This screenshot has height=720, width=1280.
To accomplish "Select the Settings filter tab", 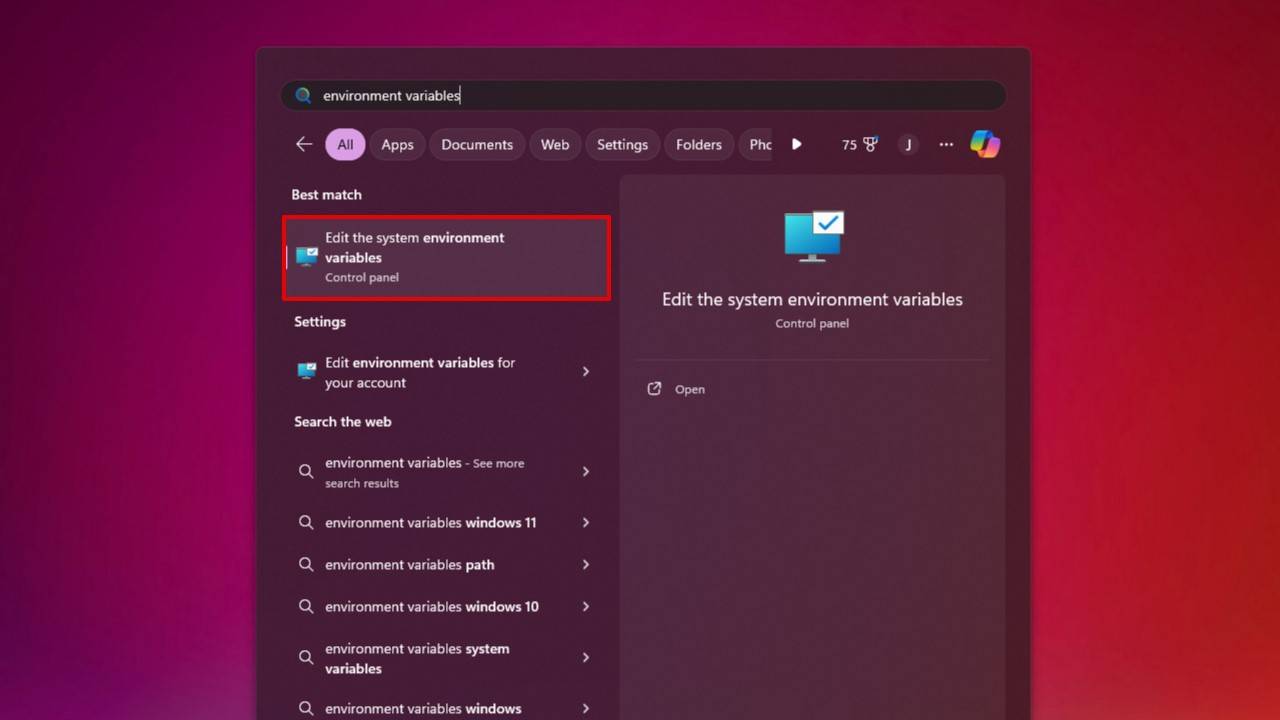I will coord(622,144).
